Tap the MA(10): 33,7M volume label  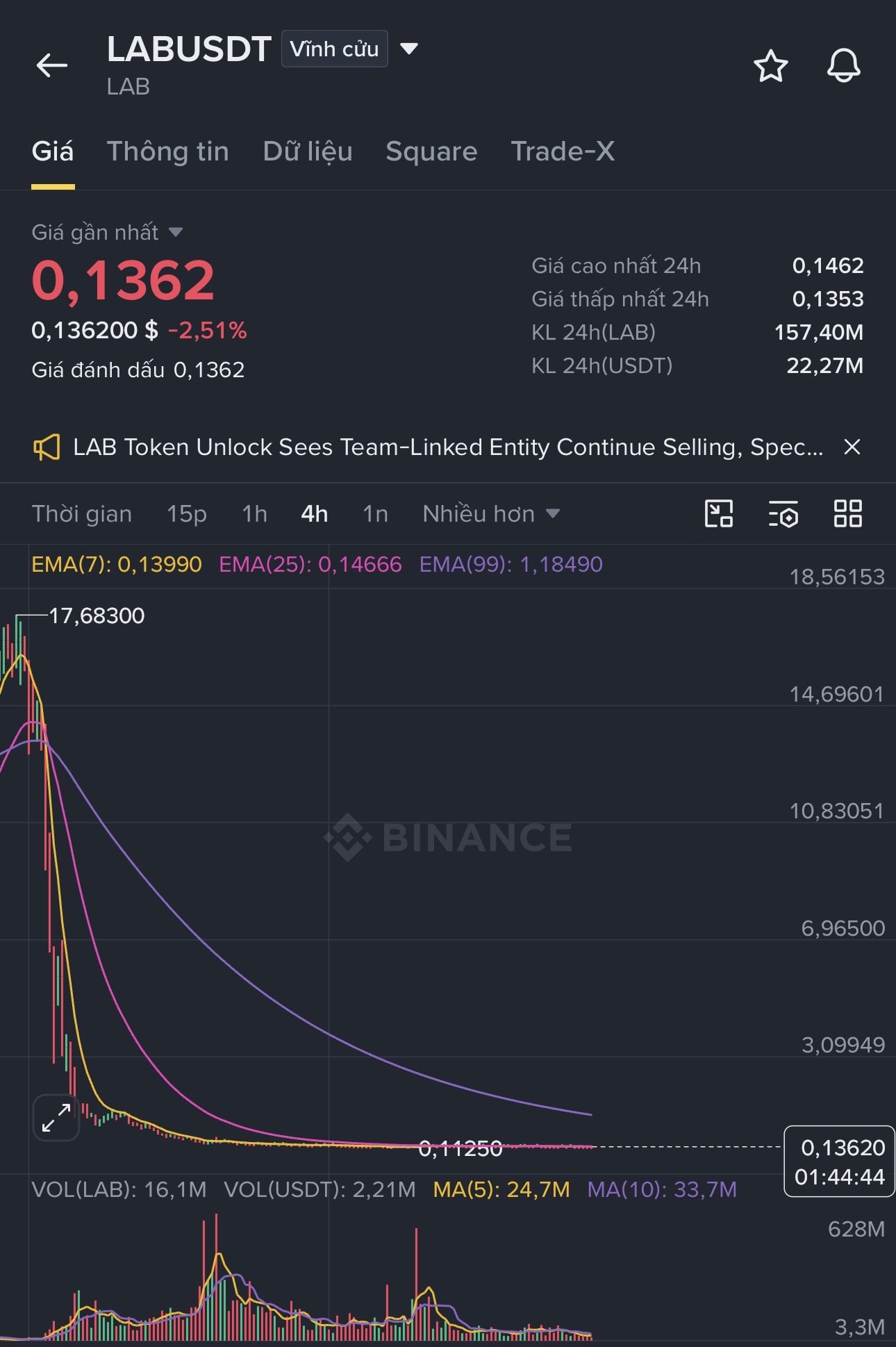[662, 1189]
